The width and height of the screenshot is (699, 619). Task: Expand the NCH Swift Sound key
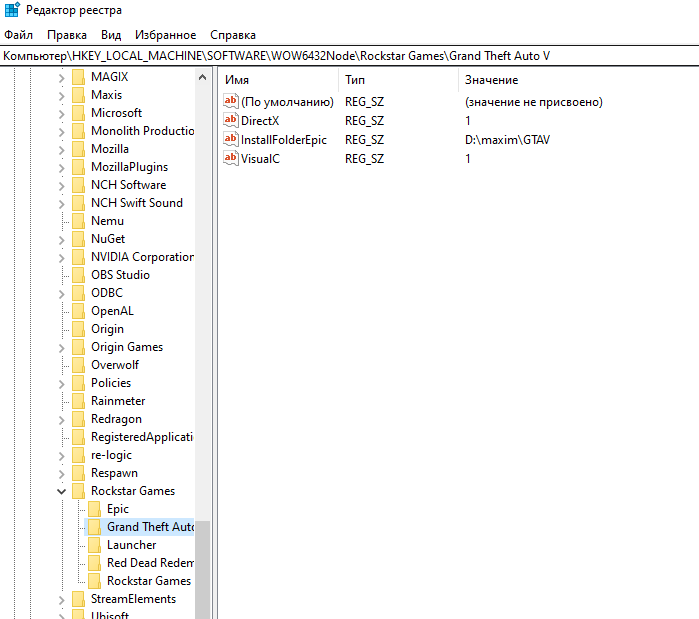[62, 204]
